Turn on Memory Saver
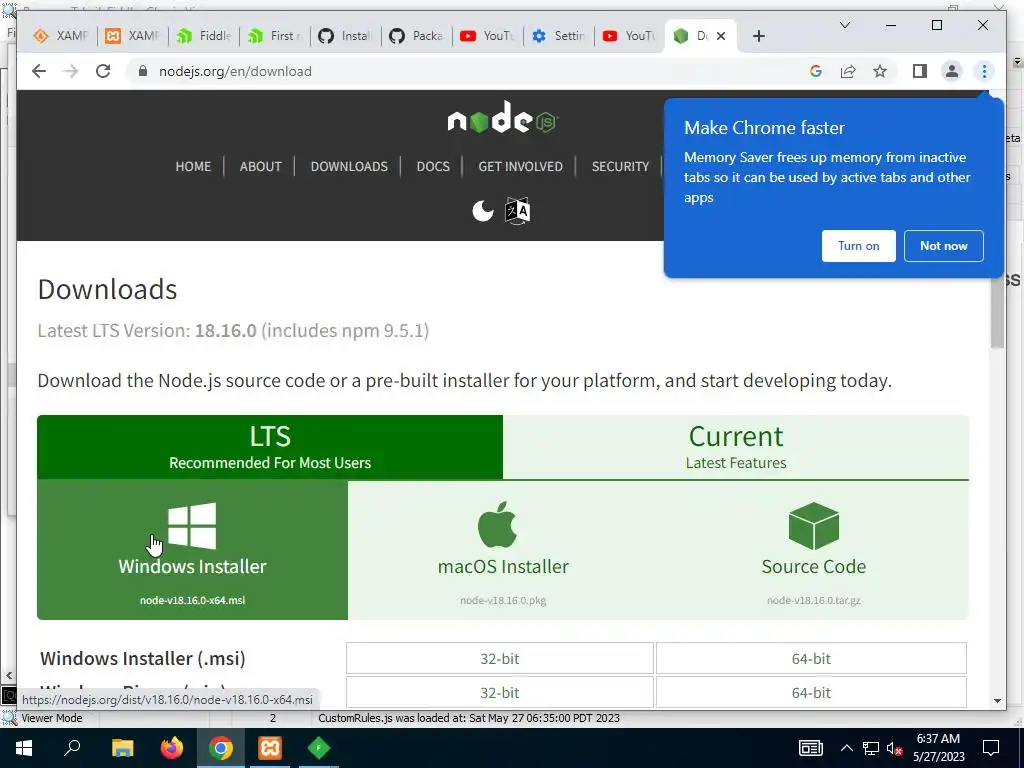1024x768 pixels. (858, 246)
